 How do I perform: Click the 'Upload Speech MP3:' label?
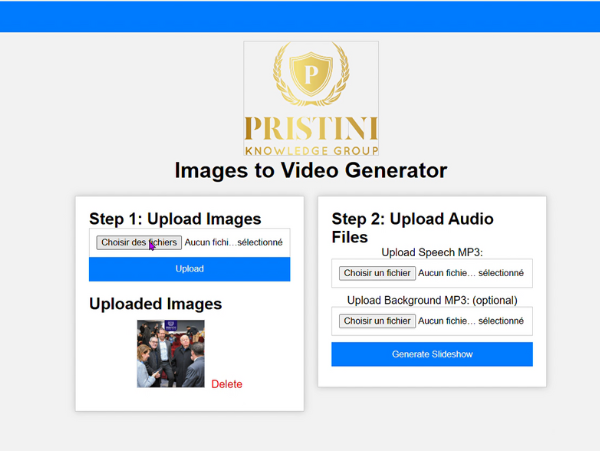tap(432, 252)
